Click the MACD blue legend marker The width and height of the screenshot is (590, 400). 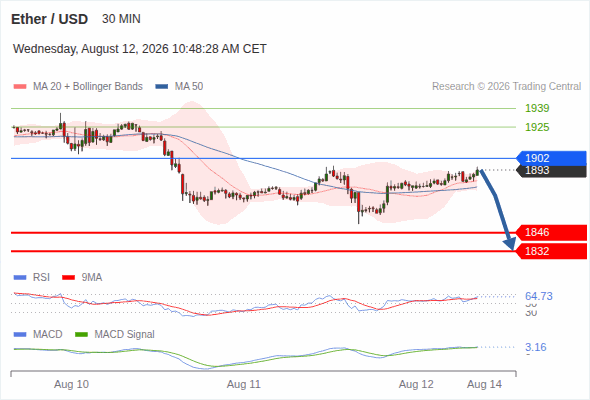click(20, 335)
